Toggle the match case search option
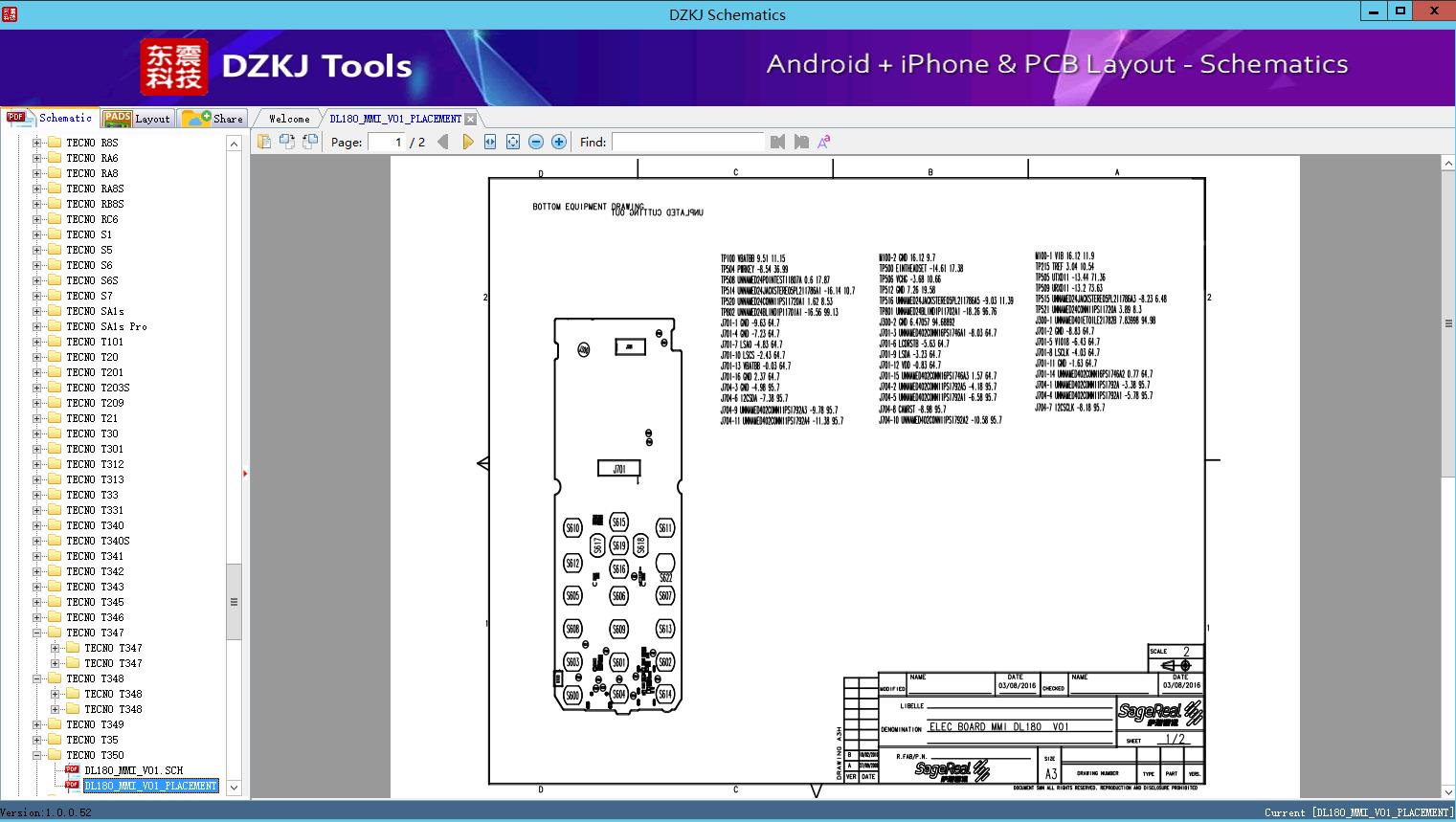Screen dimensions: 1456x822 tap(824, 142)
